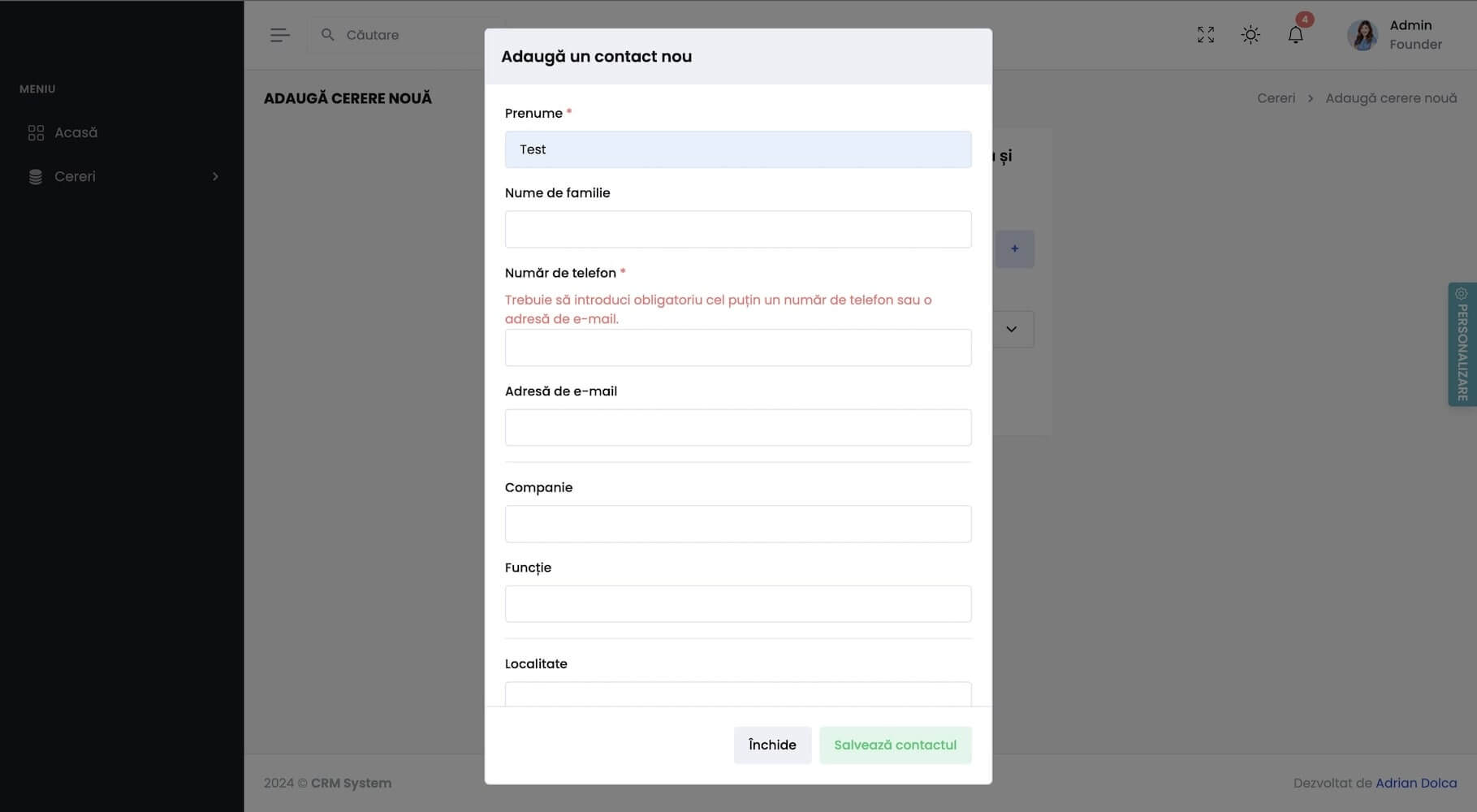Open the Admin Founder user menu
Viewport: 1477px width, 812px height.
(x=1414, y=35)
